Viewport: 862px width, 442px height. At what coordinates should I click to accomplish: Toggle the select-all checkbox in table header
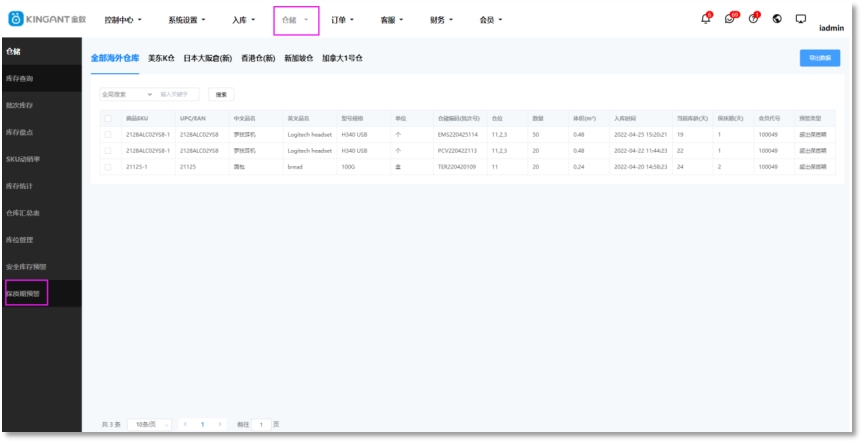108,118
